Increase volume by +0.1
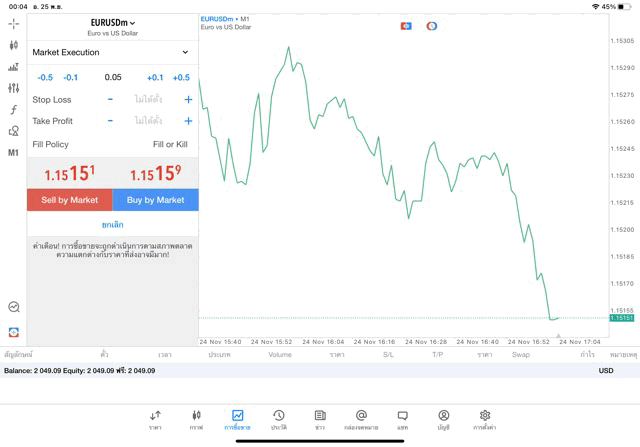640x447 pixels. coord(155,77)
